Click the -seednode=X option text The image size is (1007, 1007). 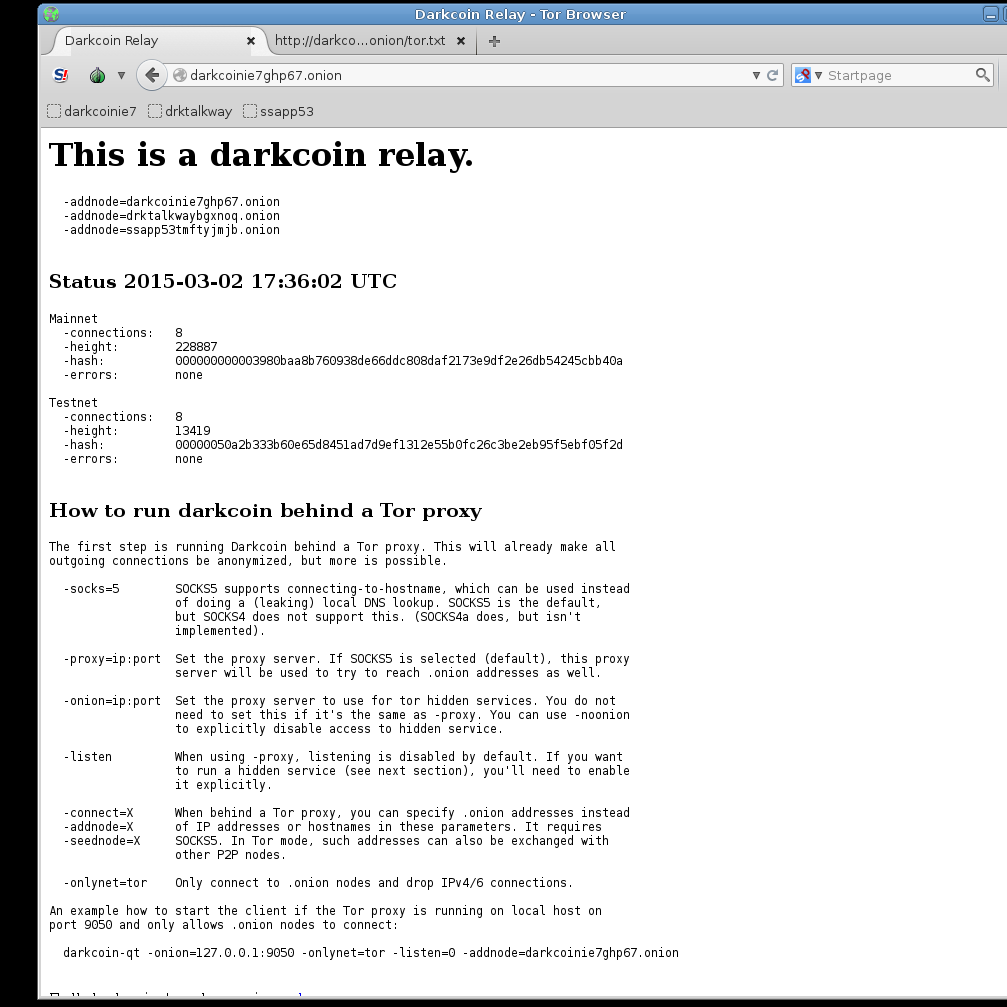coord(101,841)
